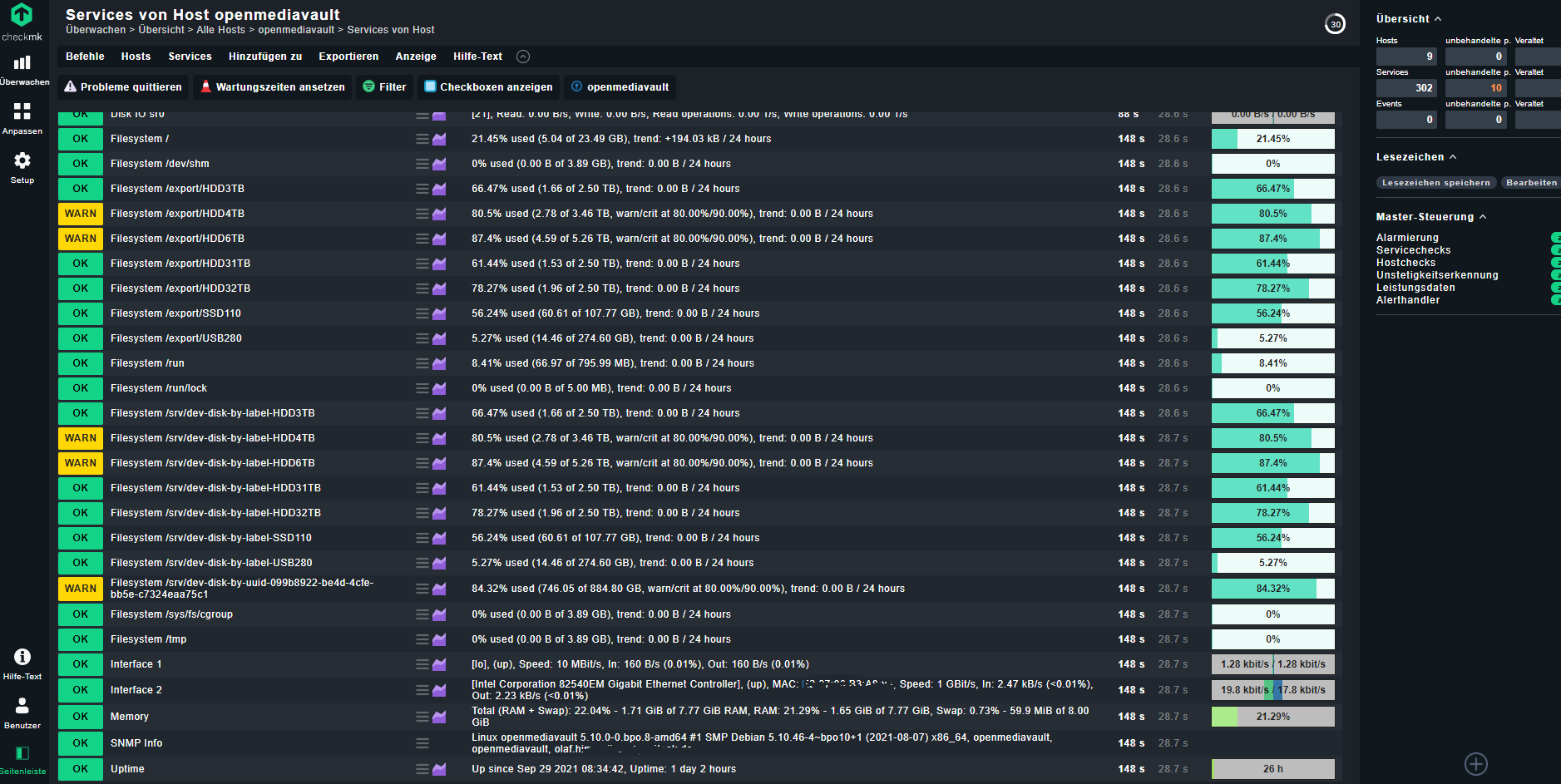
Task: Add sidebar element with plus icon
Action: click(1476, 764)
